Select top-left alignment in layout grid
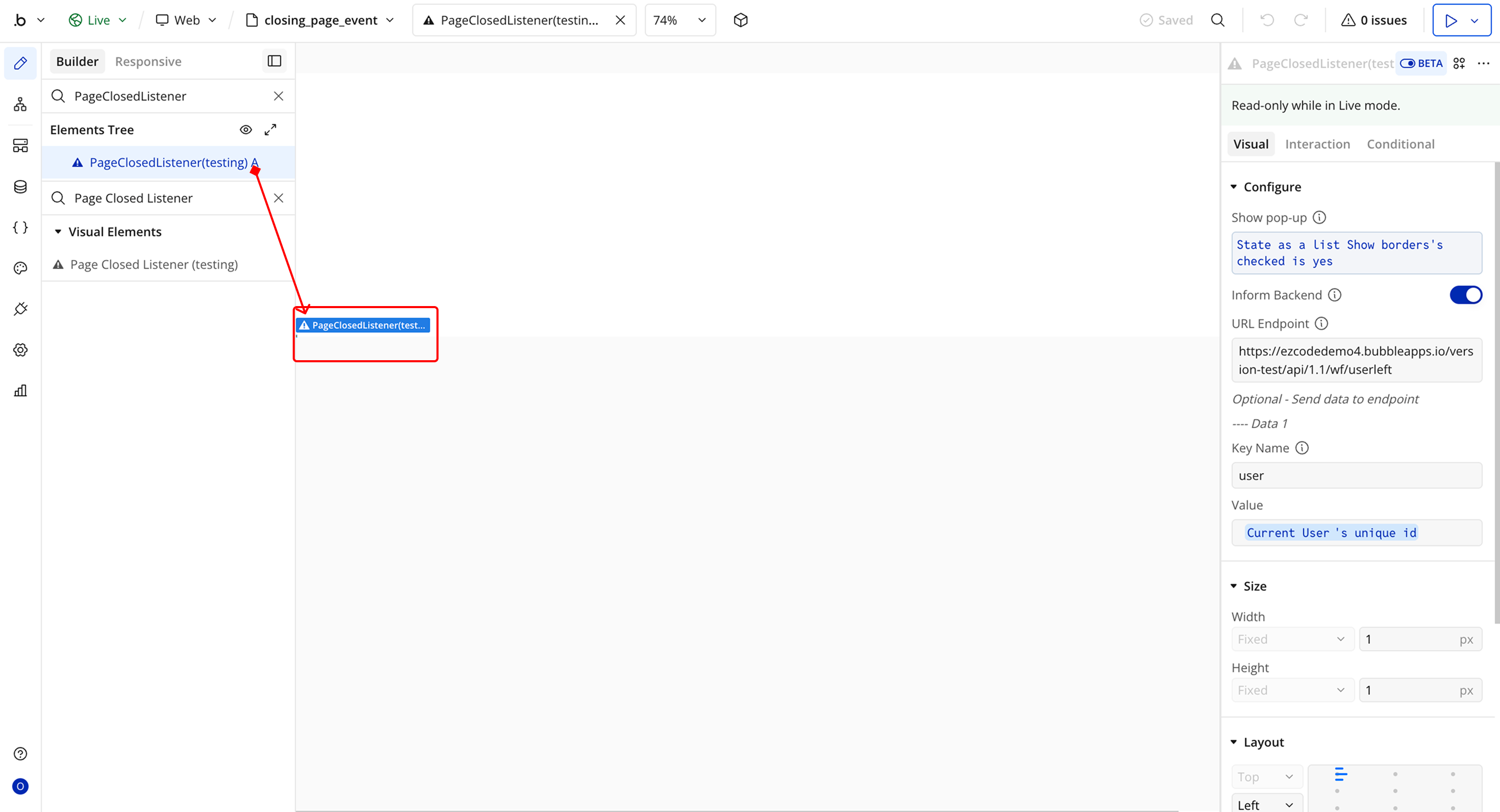 tap(1340, 774)
